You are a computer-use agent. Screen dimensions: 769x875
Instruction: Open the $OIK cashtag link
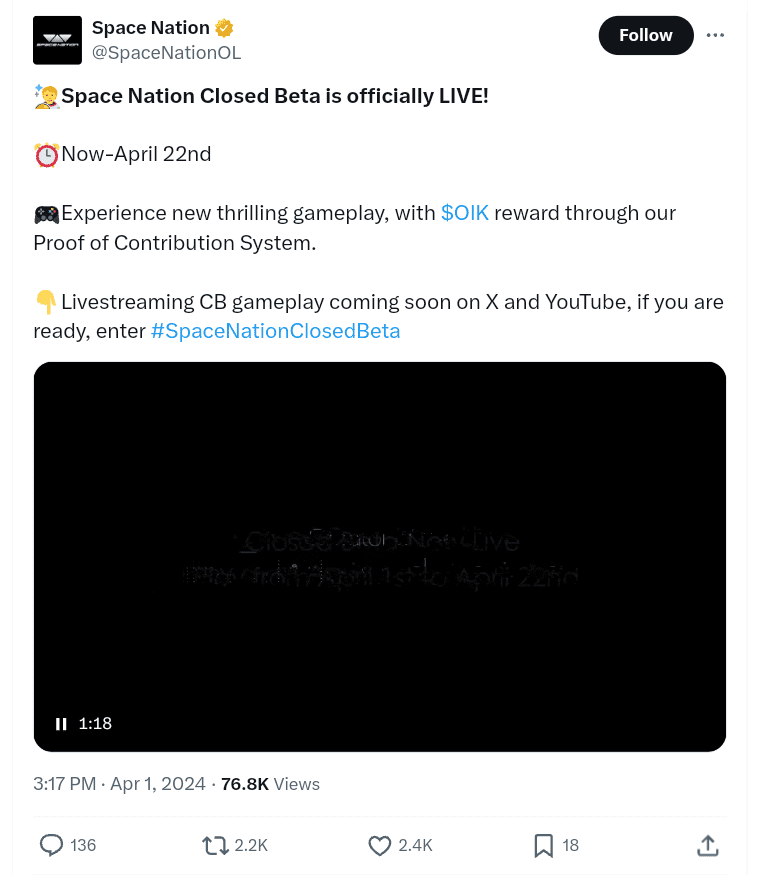tap(465, 213)
